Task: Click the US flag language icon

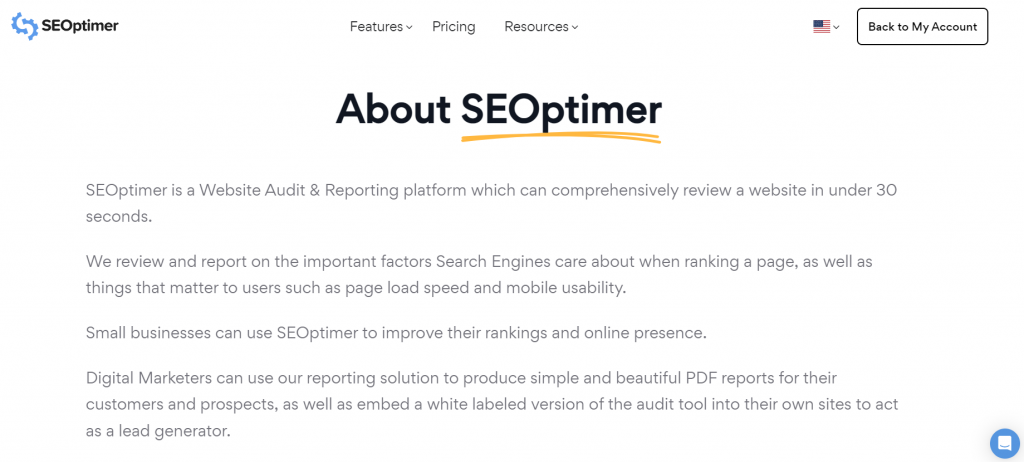Action: 821,27
